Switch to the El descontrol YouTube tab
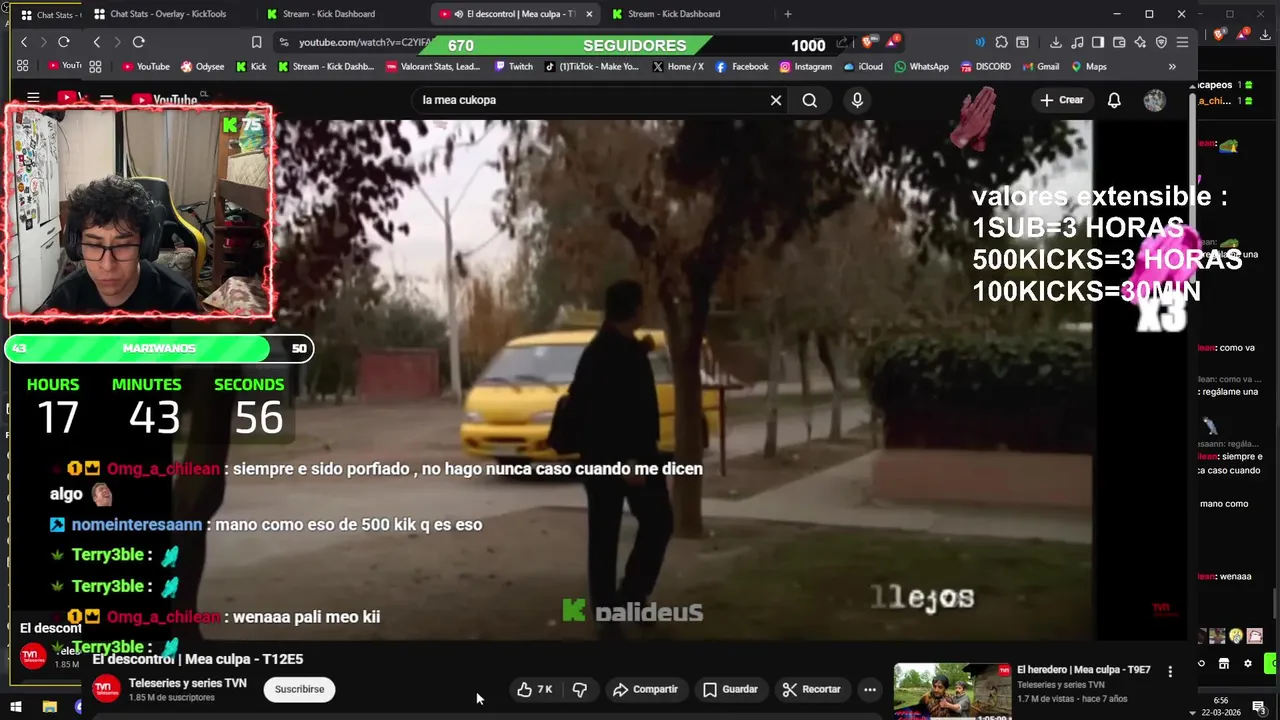The height and width of the screenshot is (720, 1280). click(509, 14)
